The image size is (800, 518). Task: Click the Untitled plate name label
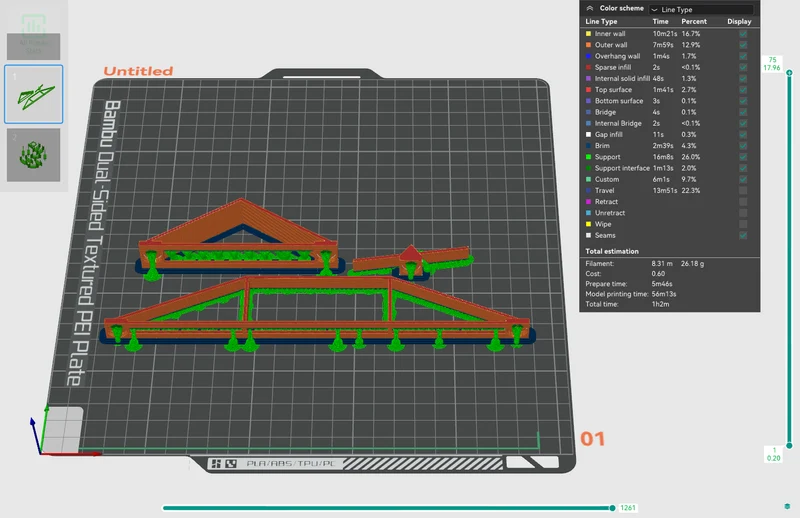(138, 71)
